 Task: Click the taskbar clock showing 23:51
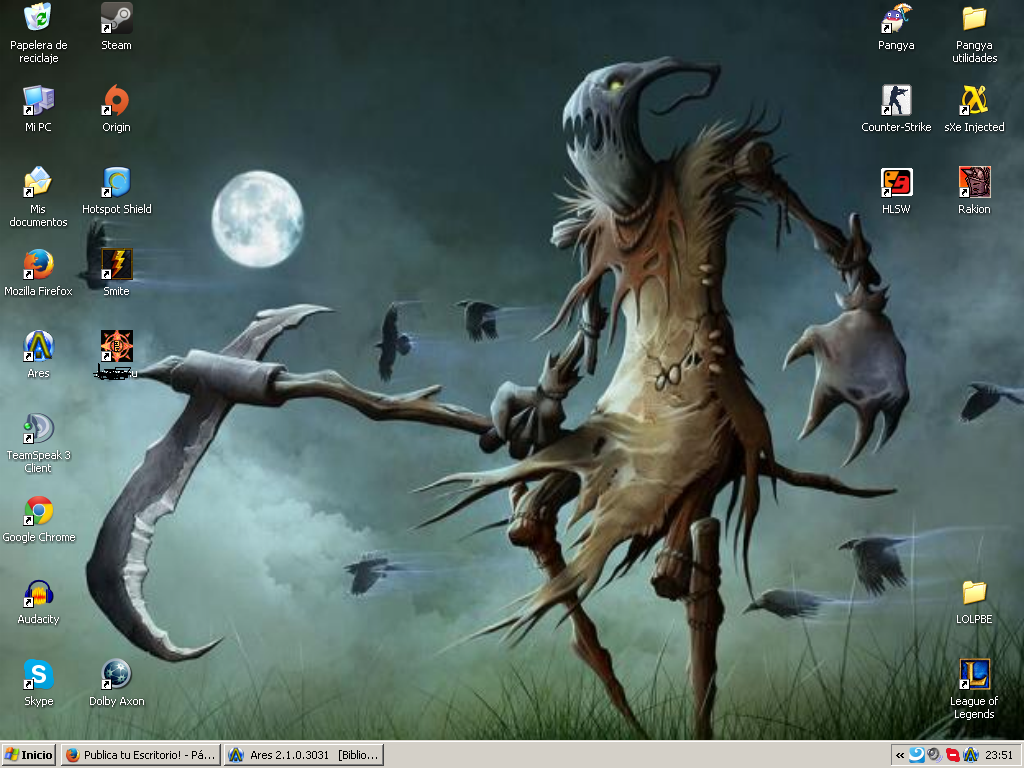[999, 755]
